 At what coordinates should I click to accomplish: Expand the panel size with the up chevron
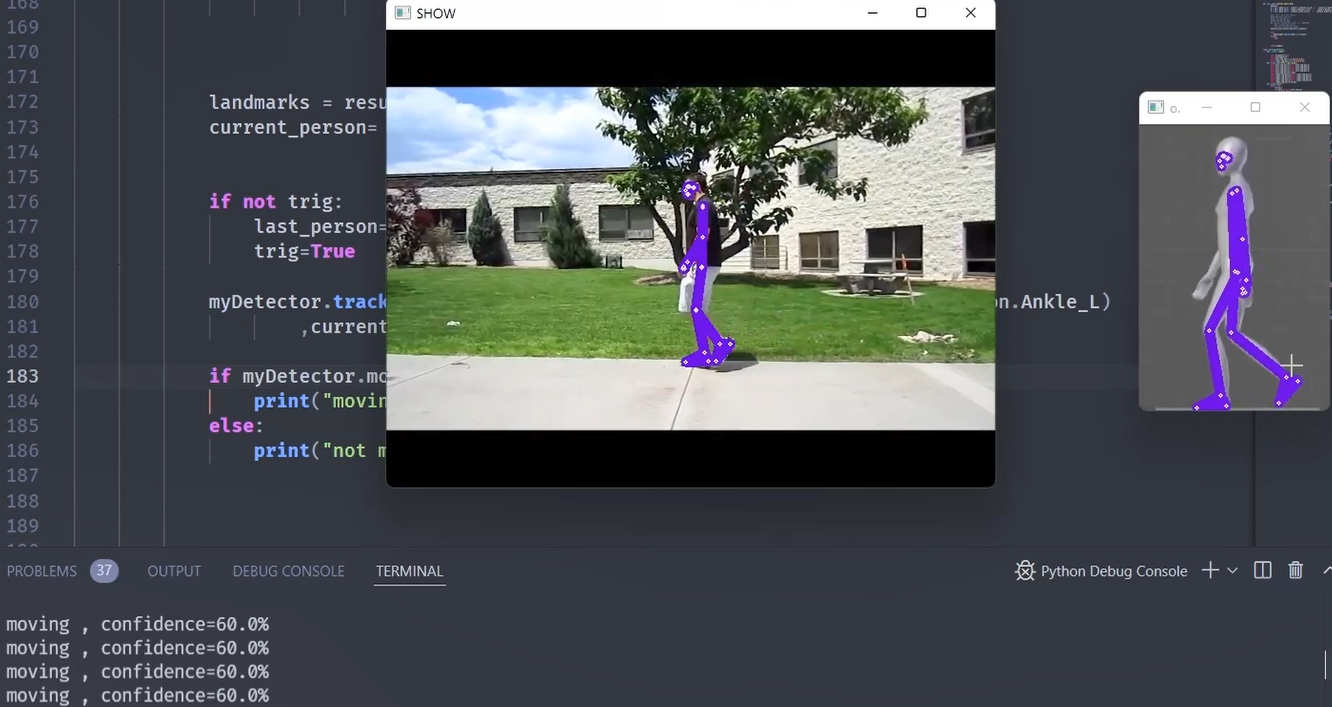tap(1326, 570)
